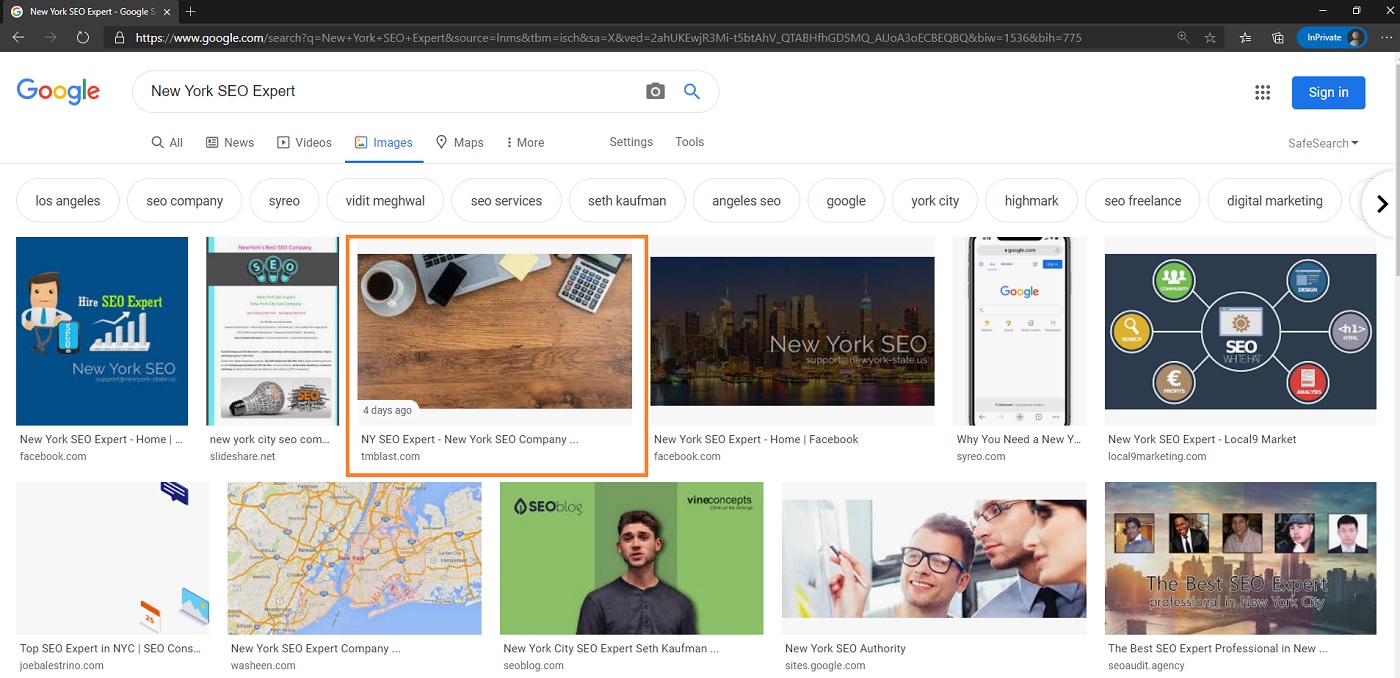Open 'Why You Need a New Y...' title link
1400x678 pixels.
pyautogui.click(x=1018, y=439)
